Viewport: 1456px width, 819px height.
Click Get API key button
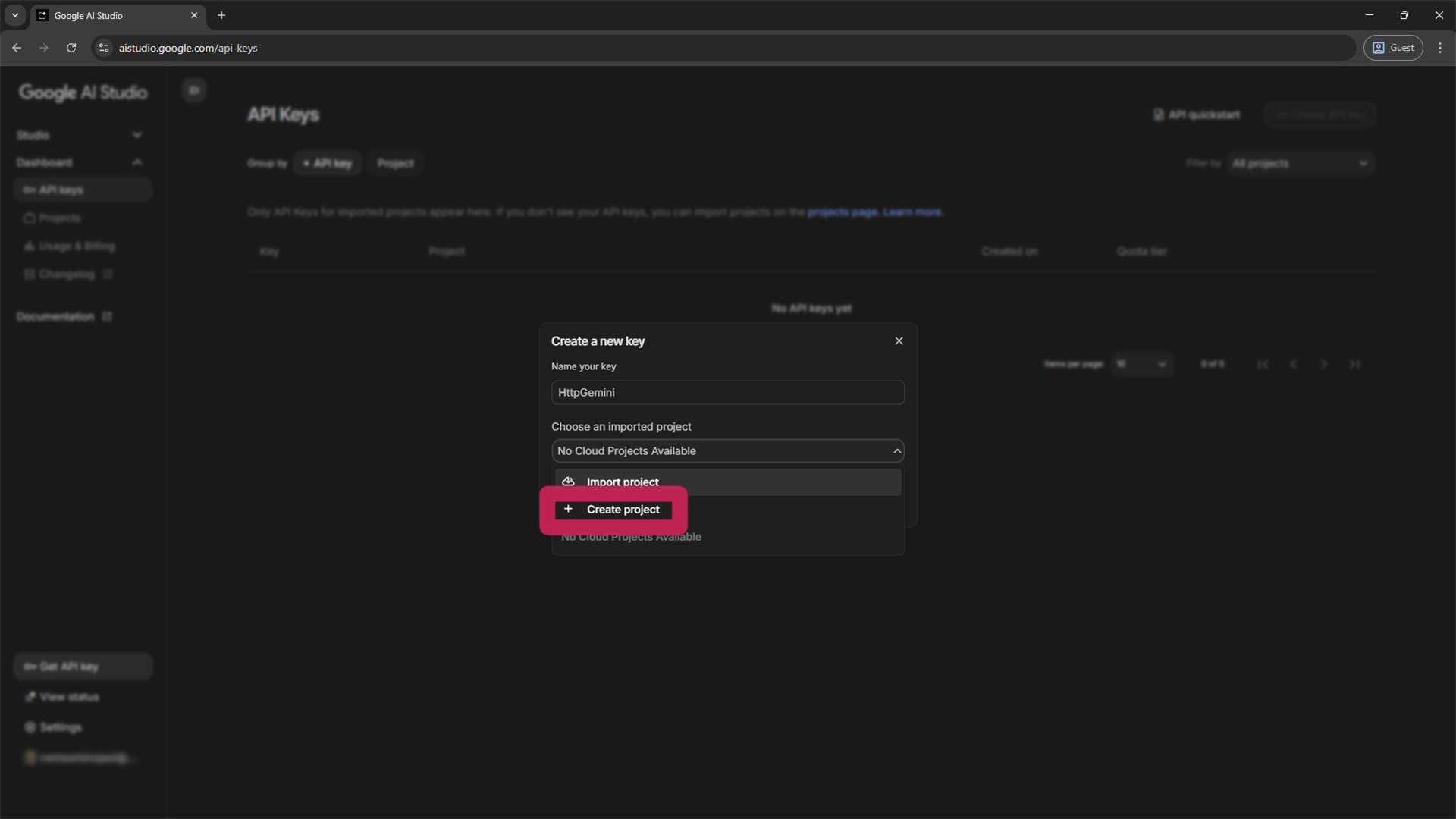pyautogui.click(x=83, y=667)
